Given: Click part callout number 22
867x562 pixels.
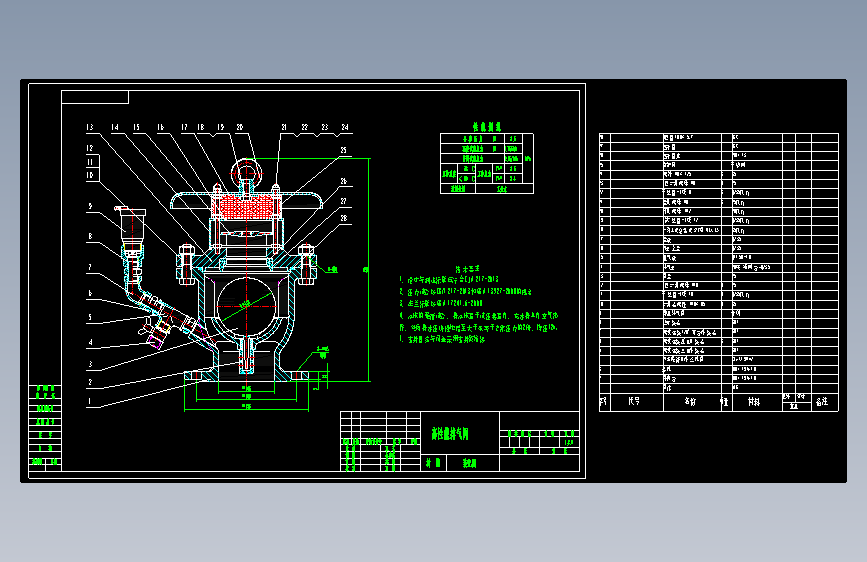Looking at the screenshot, I should tap(305, 127).
